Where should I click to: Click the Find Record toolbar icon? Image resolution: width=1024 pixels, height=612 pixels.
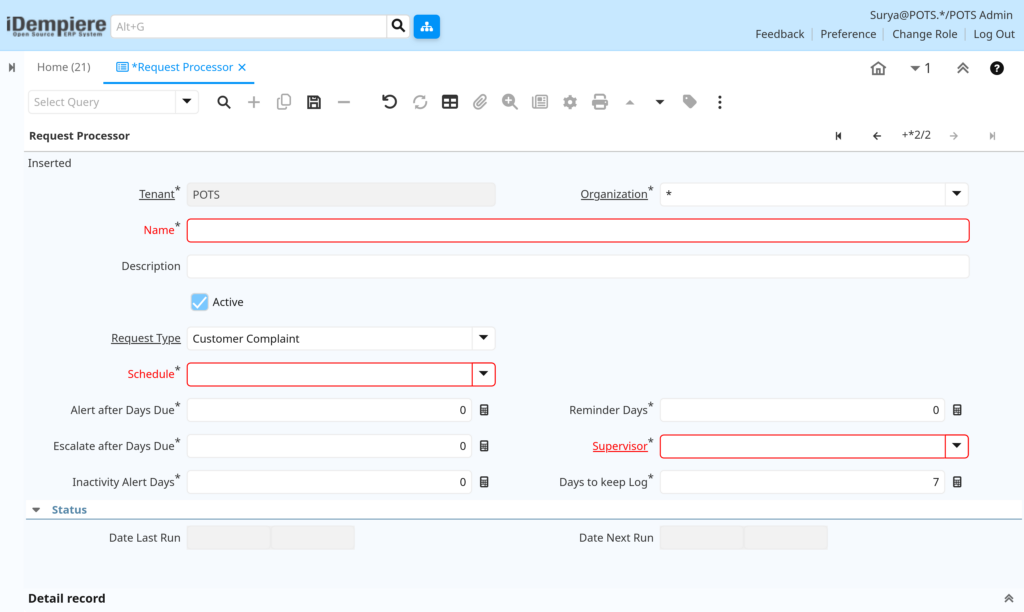[x=223, y=102]
